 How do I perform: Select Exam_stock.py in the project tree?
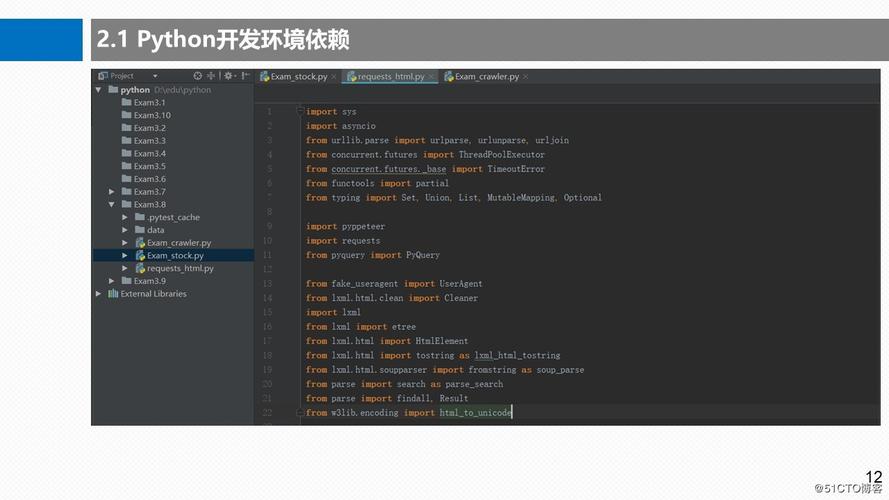point(175,256)
